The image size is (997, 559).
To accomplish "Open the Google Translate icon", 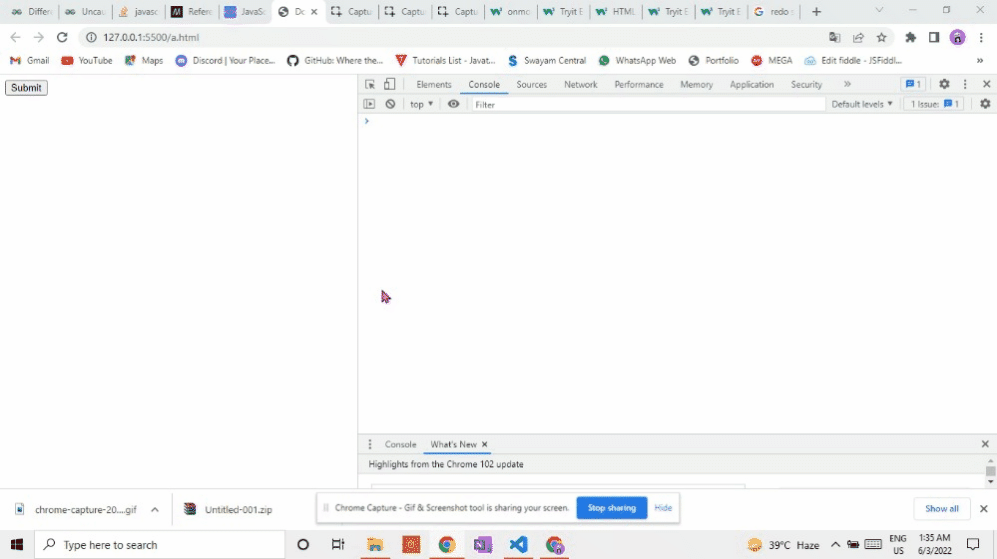I will point(834,38).
